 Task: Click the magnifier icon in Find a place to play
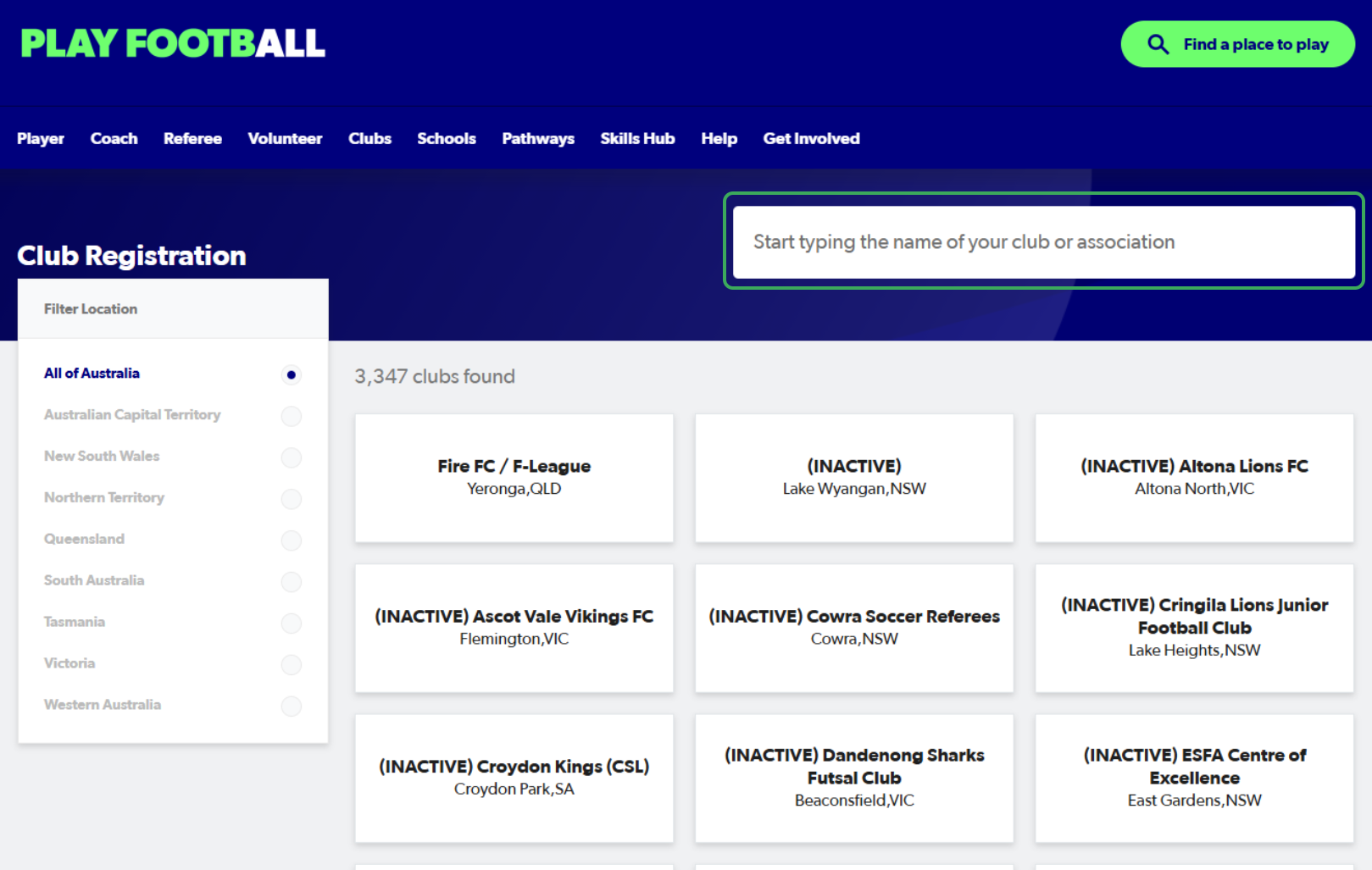click(1158, 44)
